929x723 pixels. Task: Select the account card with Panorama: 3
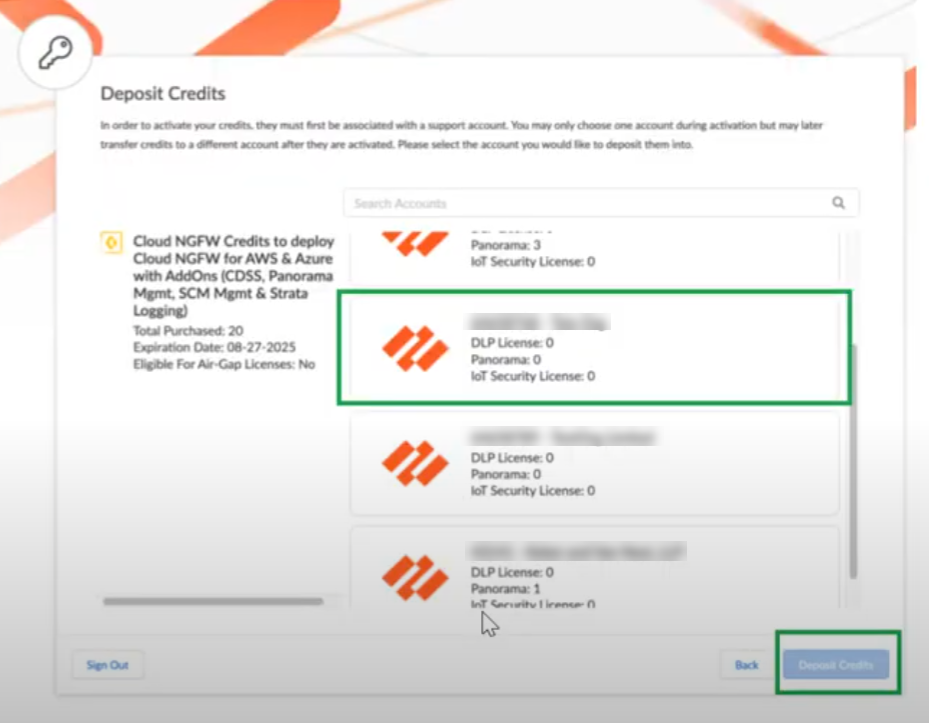pos(595,256)
